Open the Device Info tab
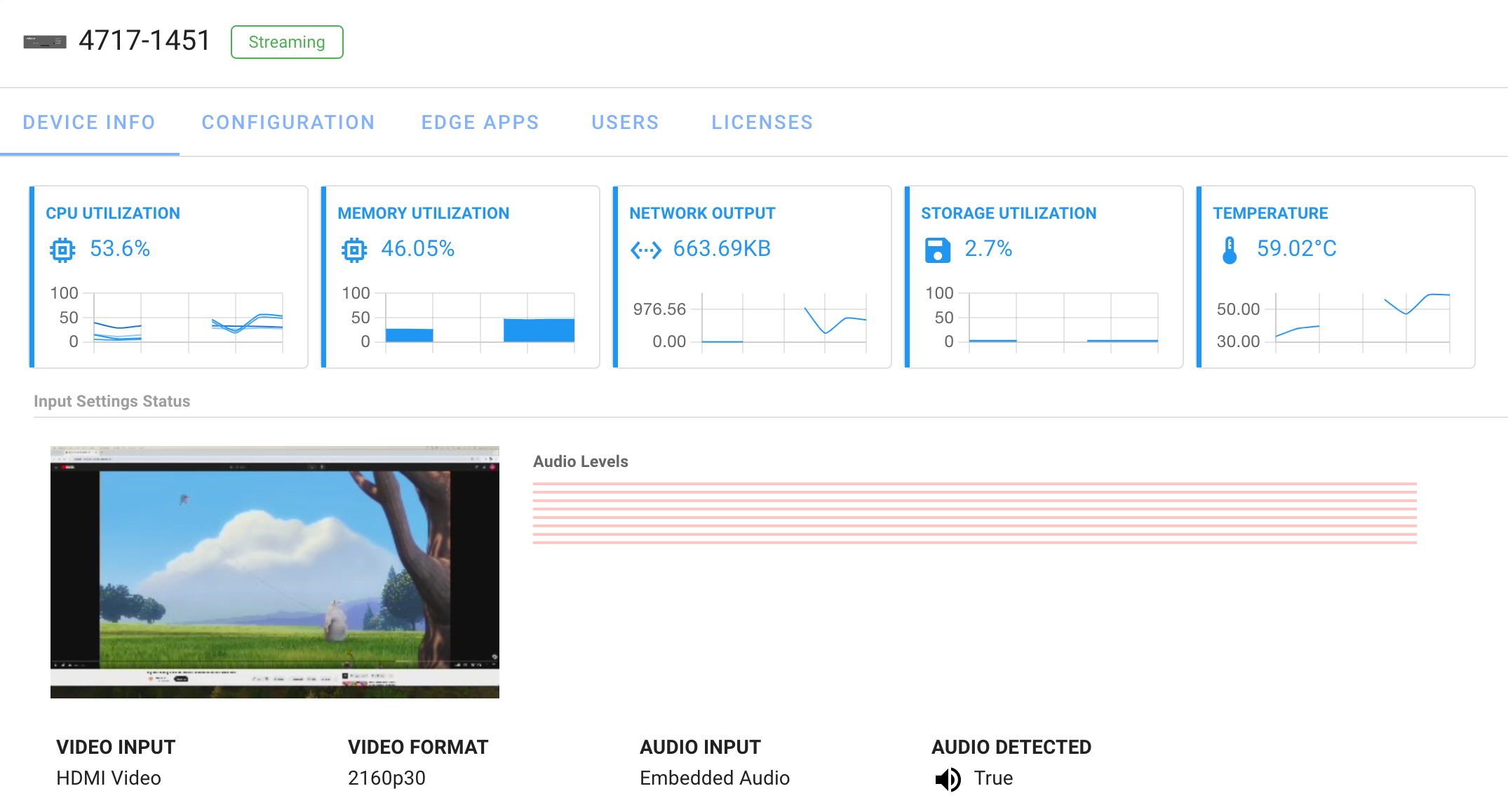1508x812 pixels. pos(89,123)
